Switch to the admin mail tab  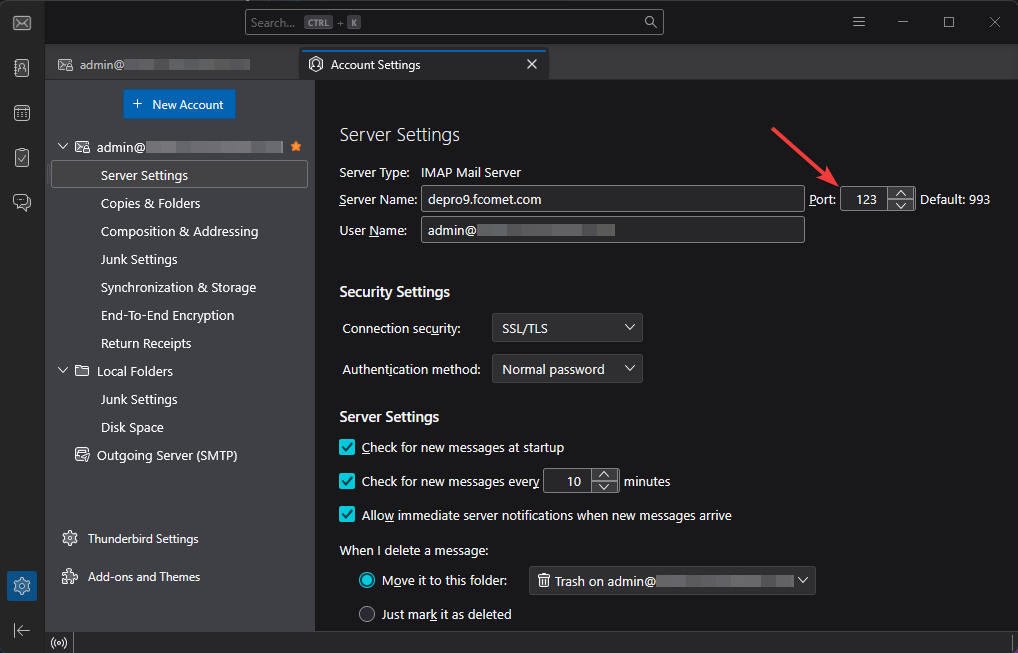173,64
